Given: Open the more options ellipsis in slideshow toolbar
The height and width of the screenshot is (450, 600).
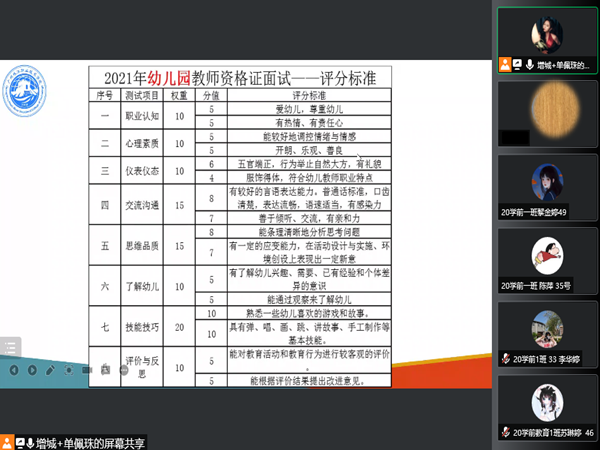Looking at the screenshot, I should pyautogui.click(x=123, y=369).
